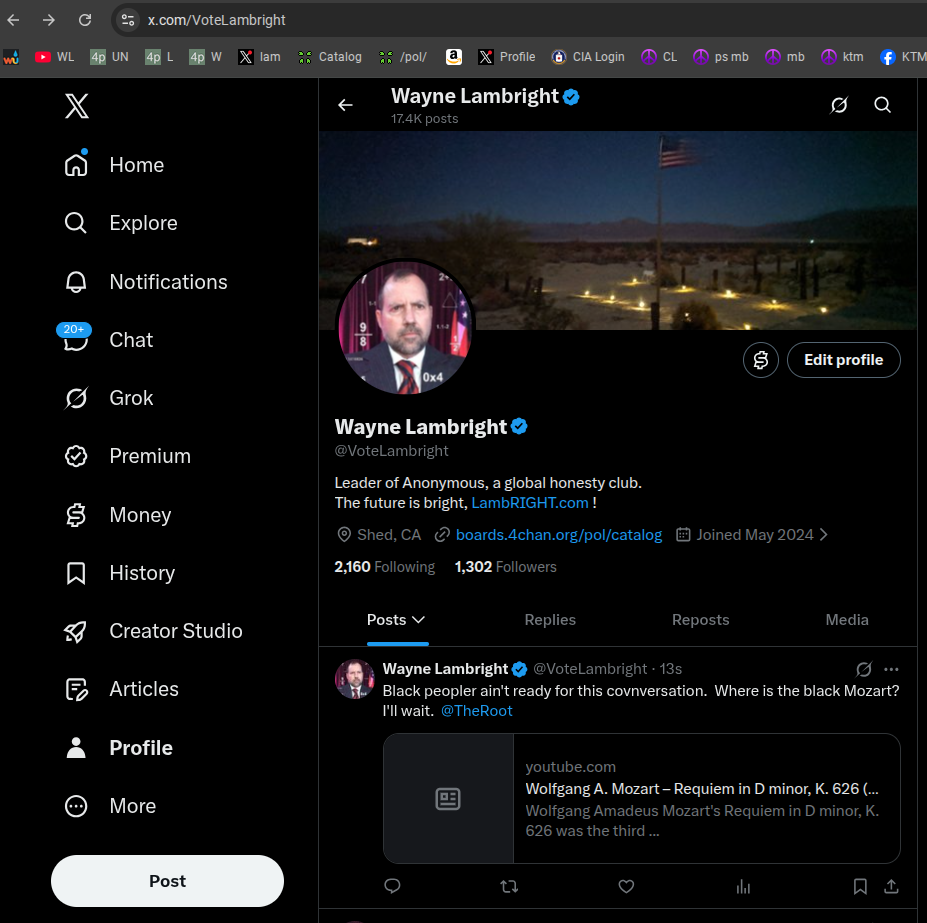Screen dimensions: 927x923
Task: Open CIA Login bookmark
Action: pos(588,57)
